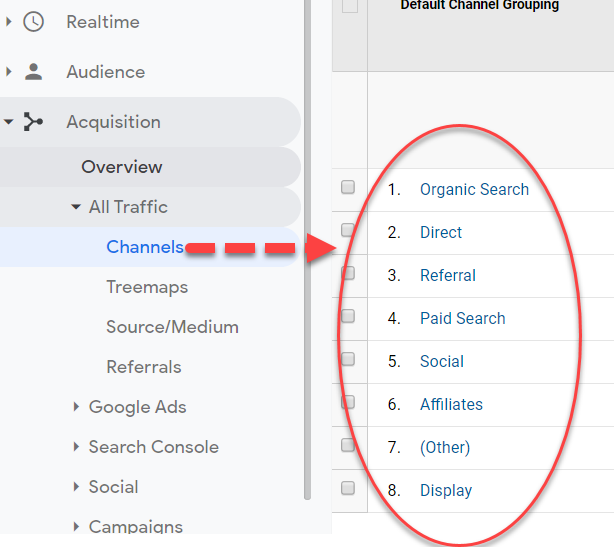Screen dimensions: 614x547
Task: Click the sidebar vertical scrollbar
Action: (307, 249)
